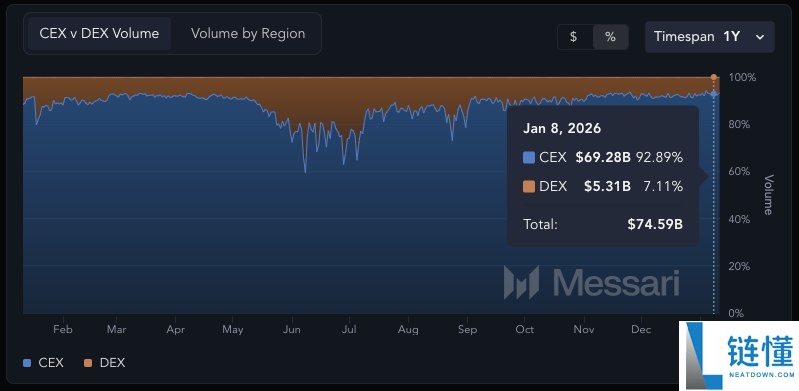799x391 pixels.
Task: Toggle the CEX legend series
Action: pyautogui.click(x=43, y=363)
